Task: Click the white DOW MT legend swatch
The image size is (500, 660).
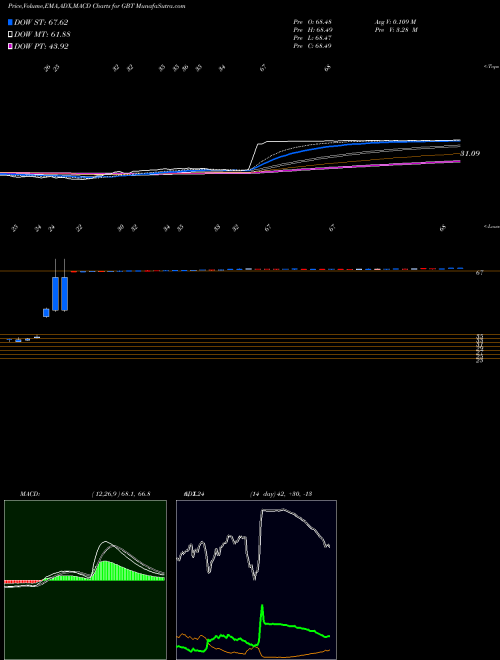Action: pos(10,35)
